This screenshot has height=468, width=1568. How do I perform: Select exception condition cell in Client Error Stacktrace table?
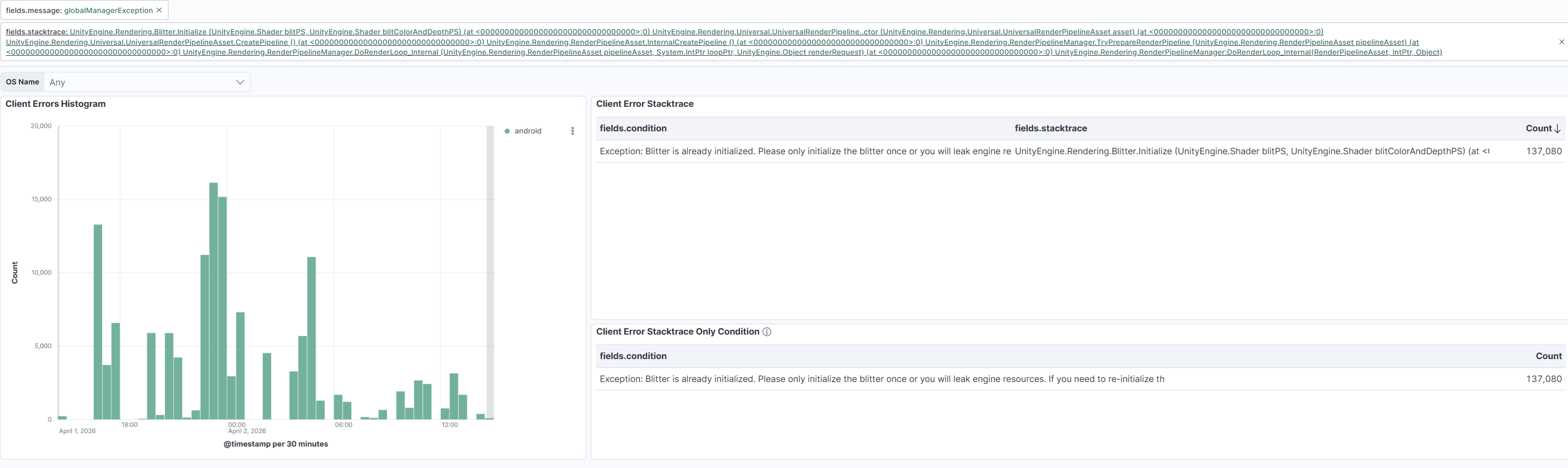(805, 152)
